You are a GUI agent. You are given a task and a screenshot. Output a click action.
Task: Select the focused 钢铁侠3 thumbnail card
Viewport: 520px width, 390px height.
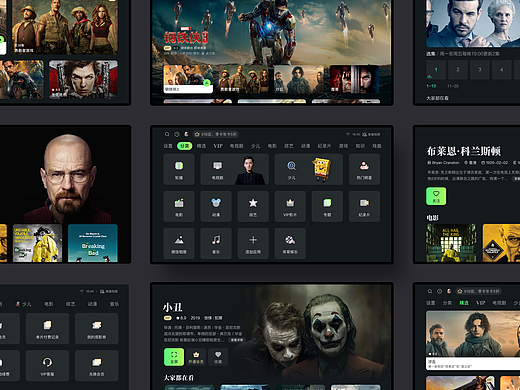tap(188, 79)
